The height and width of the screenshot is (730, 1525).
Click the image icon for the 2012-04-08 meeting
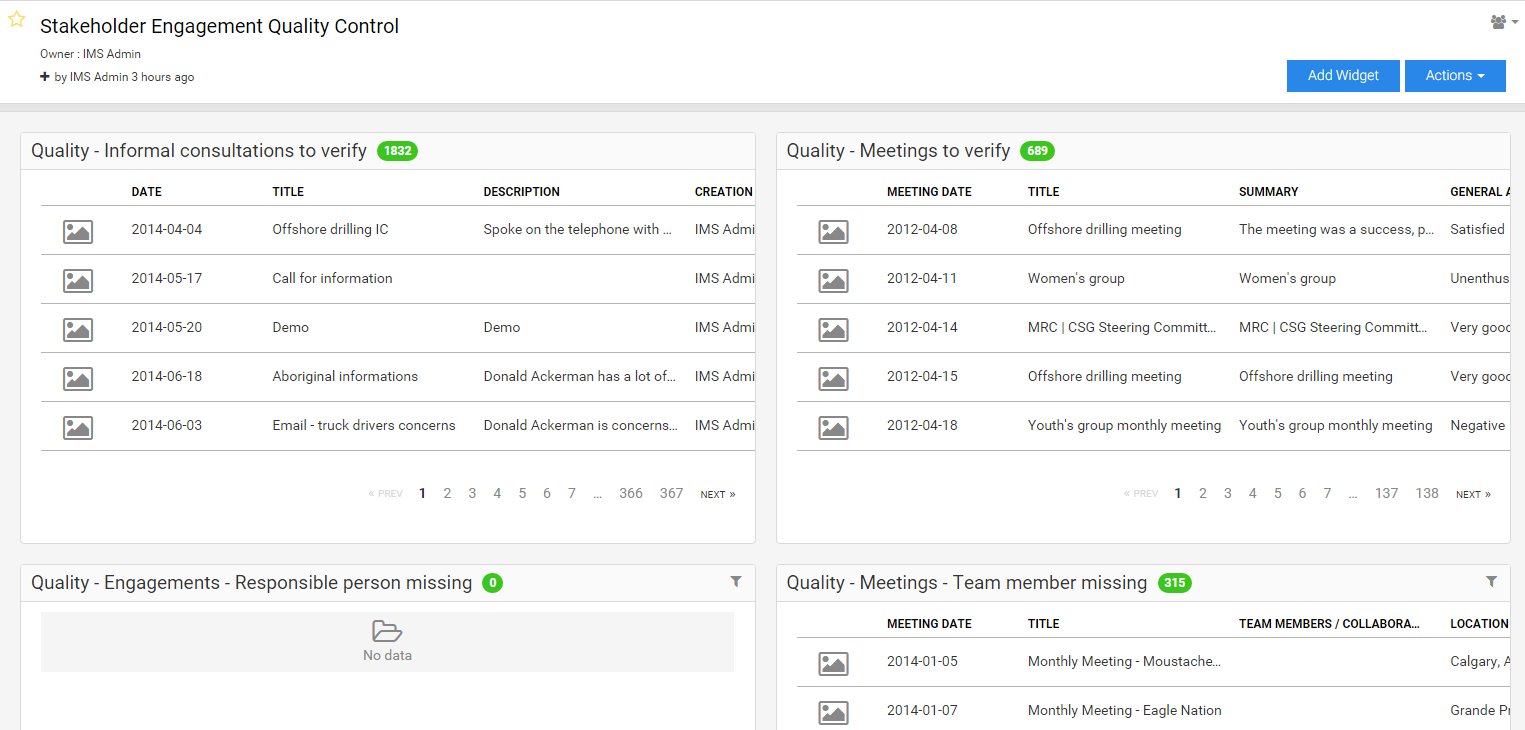834,232
